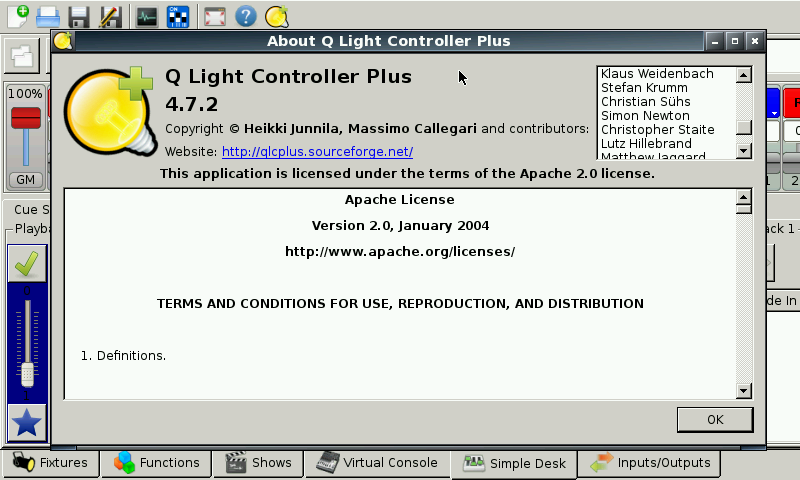The image size is (800, 480).
Task: Click the Q Light Controller Plus bulb logo
Action: [x=109, y=111]
